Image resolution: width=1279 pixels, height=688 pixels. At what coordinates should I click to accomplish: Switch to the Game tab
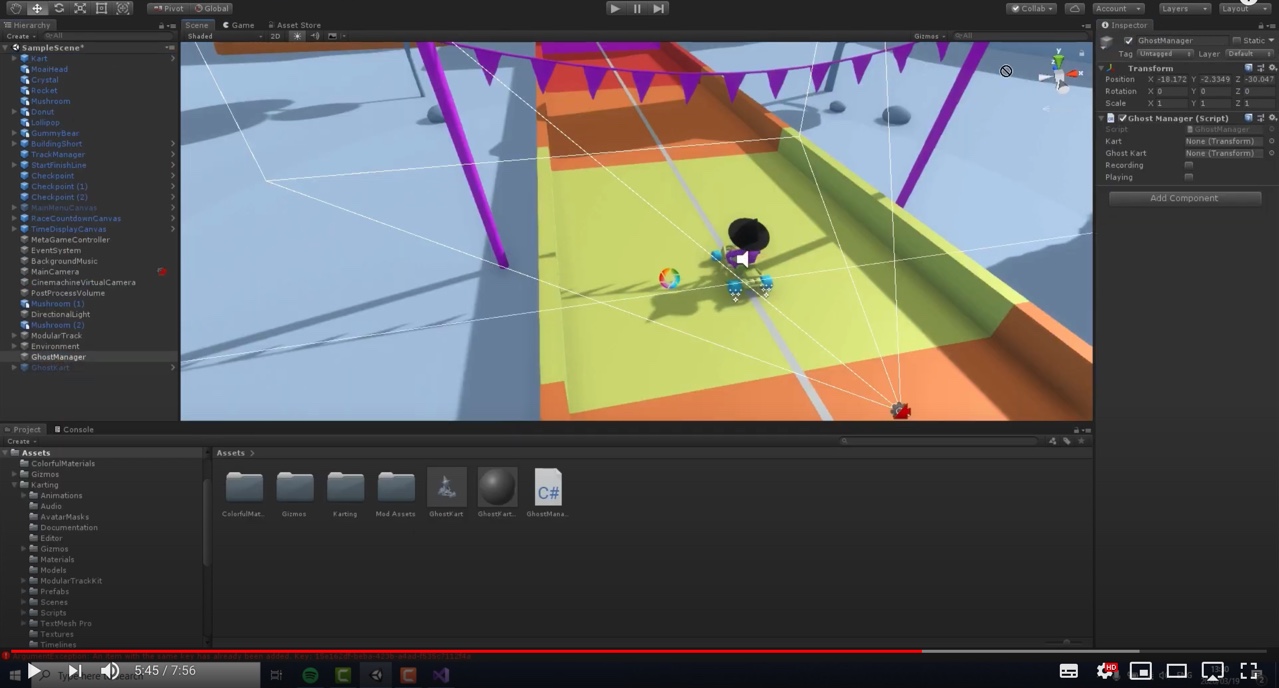pyautogui.click(x=238, y=25)
